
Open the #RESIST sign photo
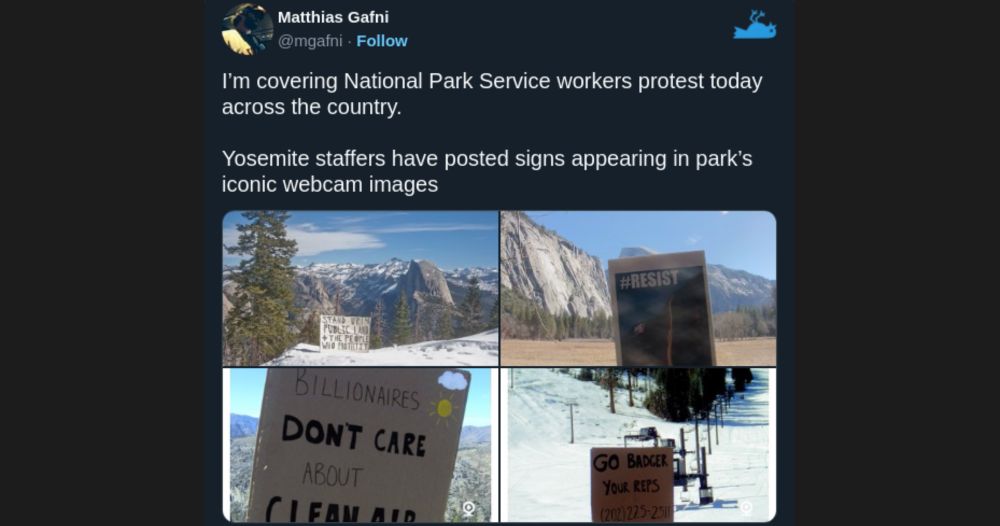(638, 288)
